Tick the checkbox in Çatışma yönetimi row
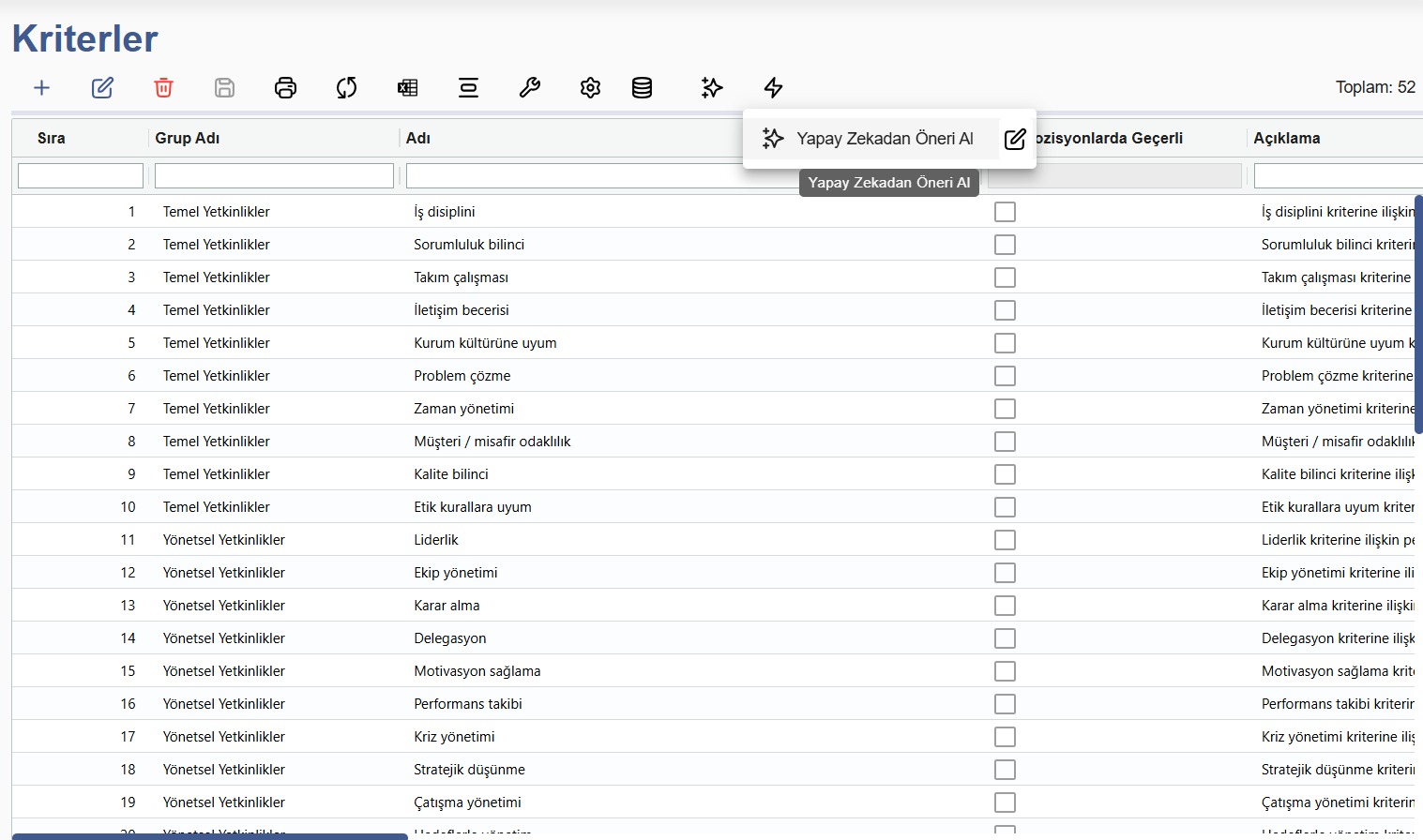Screen dimensions: 1423x840 click(x=1005, y=802)
